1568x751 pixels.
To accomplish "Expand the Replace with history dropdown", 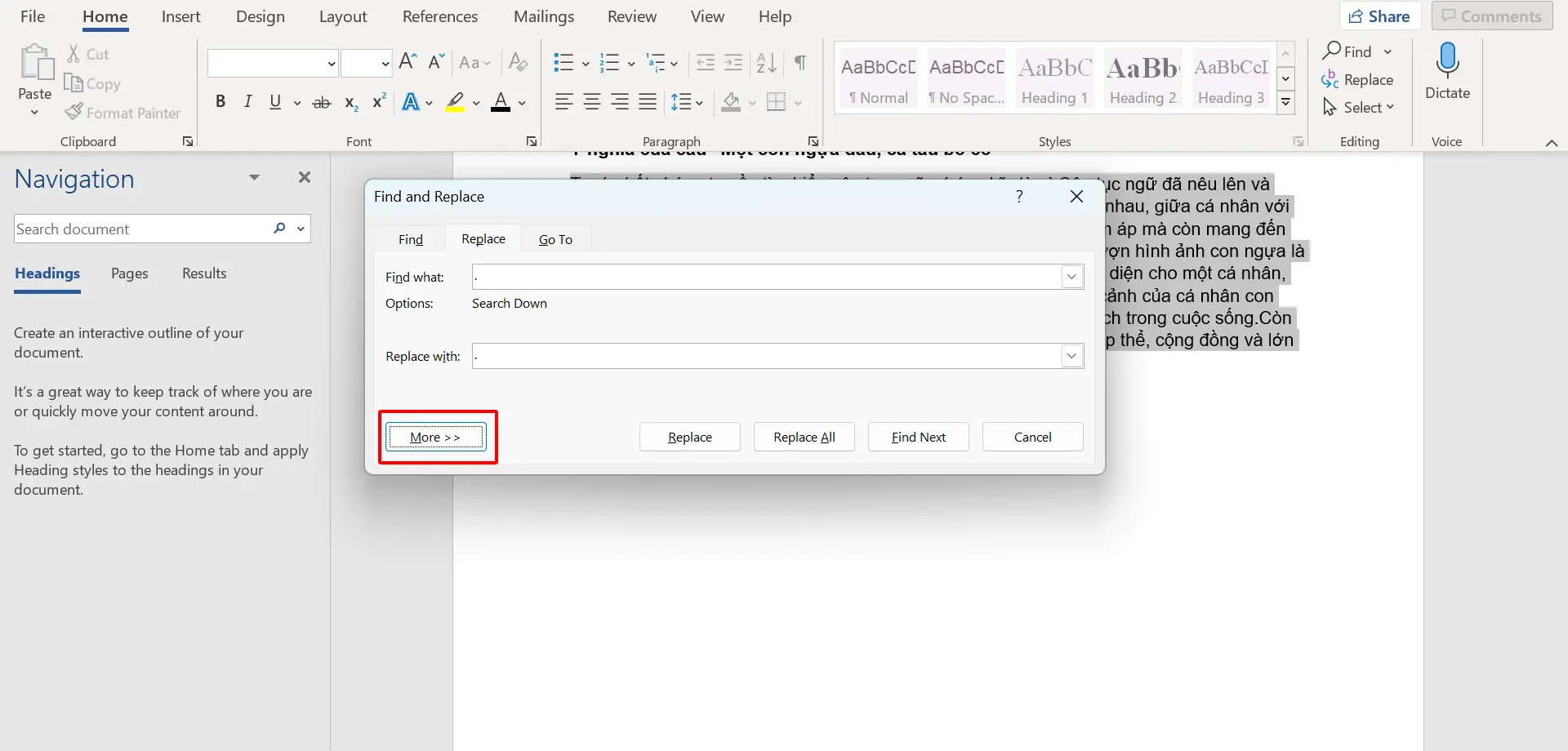I will (x=1072, y=356).
